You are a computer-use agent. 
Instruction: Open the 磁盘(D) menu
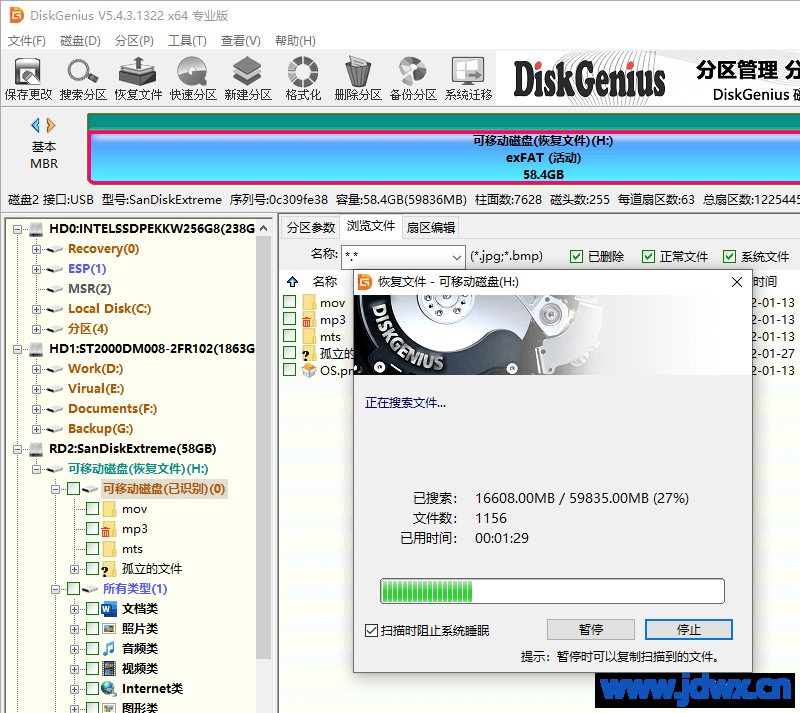click(x=80, y=41)
